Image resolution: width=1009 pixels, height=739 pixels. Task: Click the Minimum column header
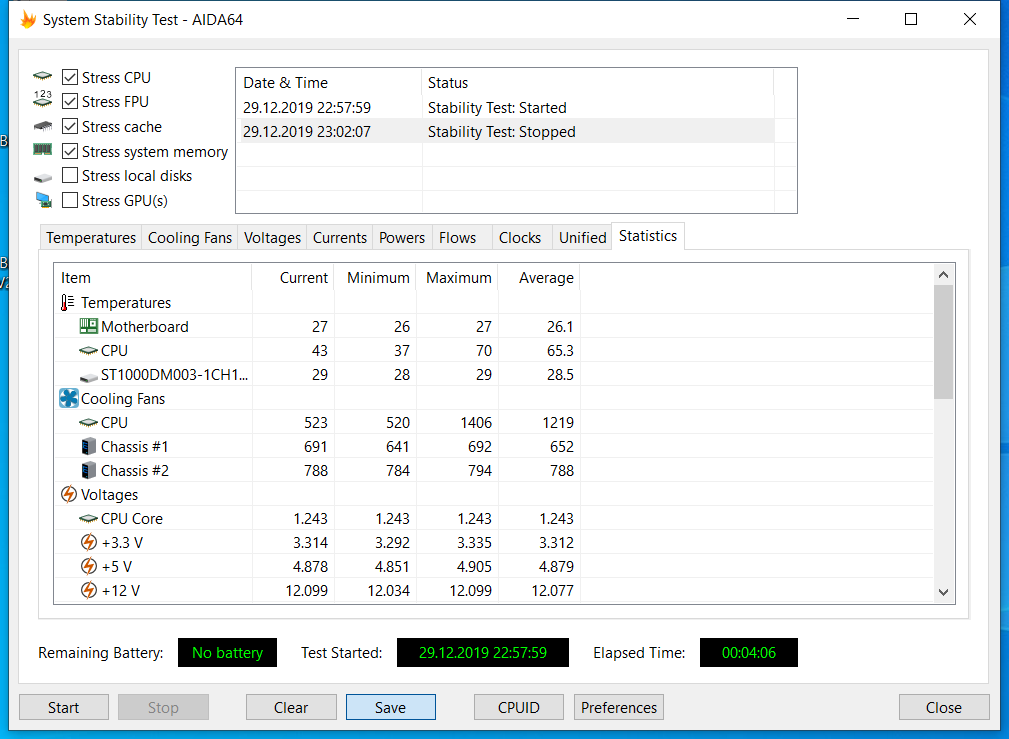coord(375,277)
